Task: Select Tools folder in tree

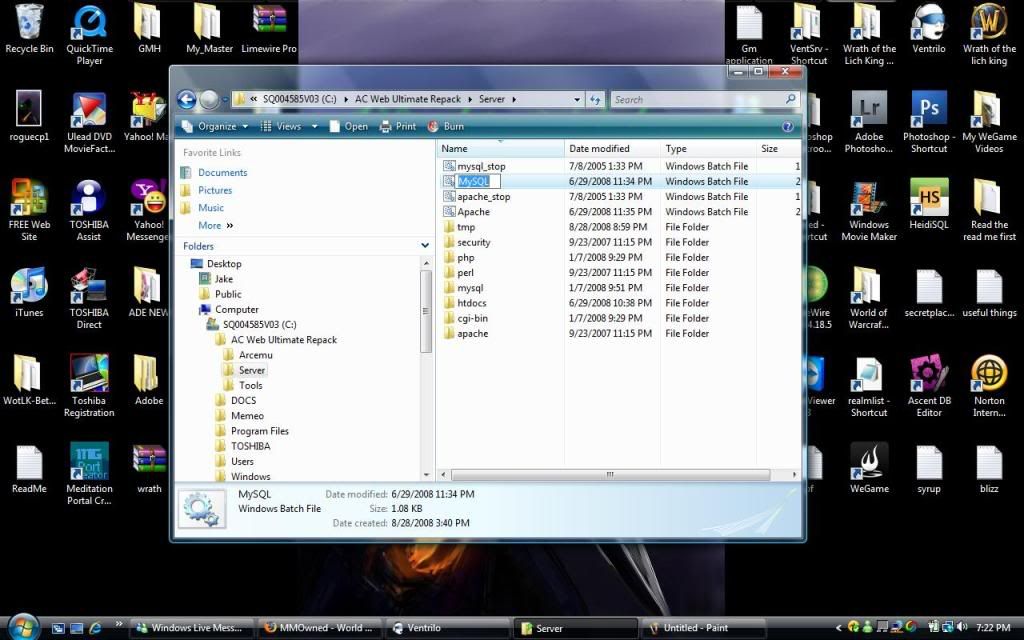Action: tap(250, 385)
